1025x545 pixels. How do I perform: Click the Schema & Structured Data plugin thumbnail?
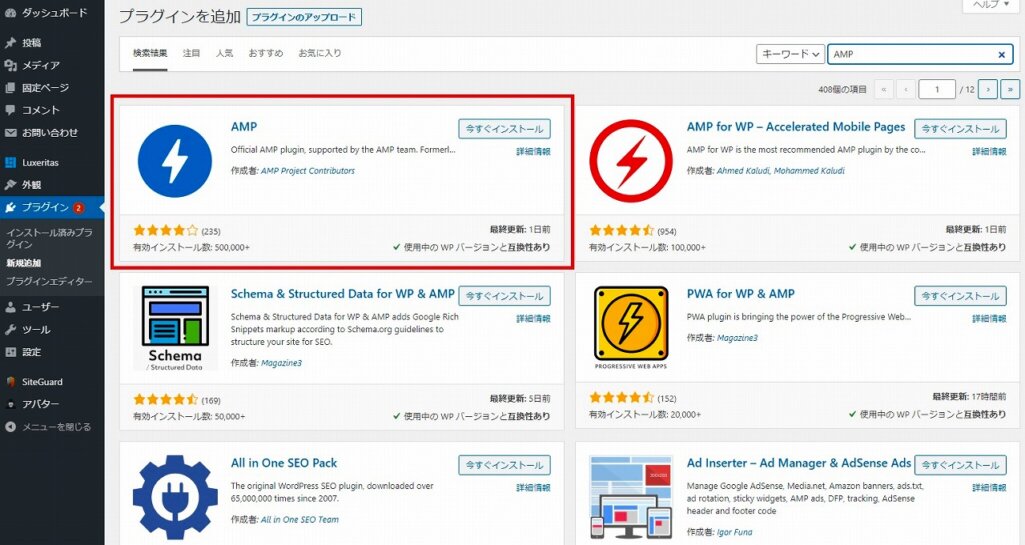(x=175, y=329)
